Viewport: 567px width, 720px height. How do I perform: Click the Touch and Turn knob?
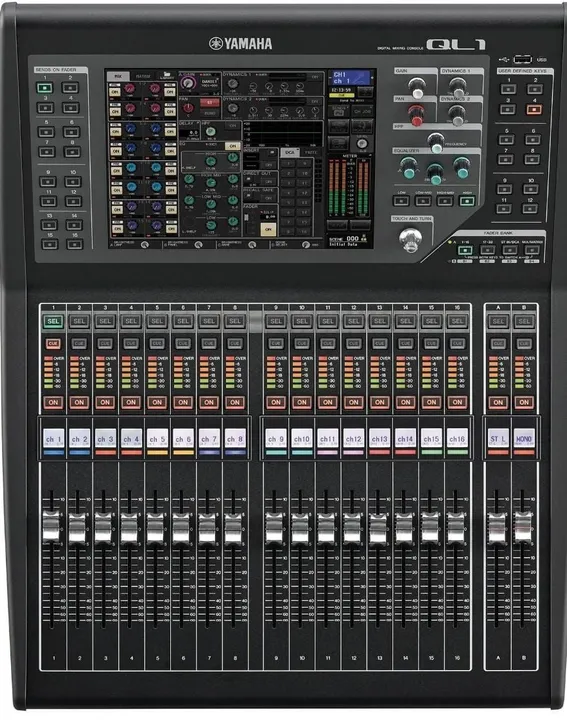coord(410,239)
